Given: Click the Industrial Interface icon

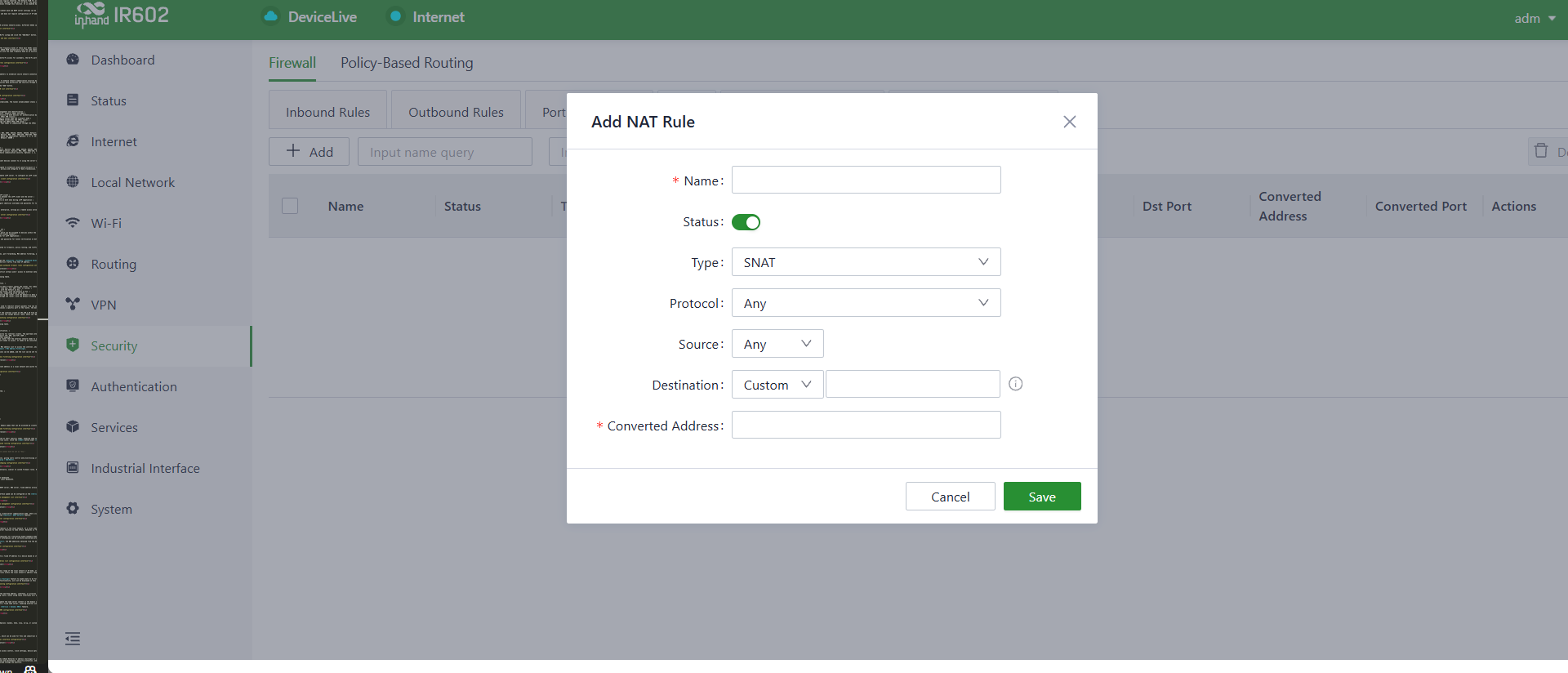Looking at the screenshot, I should [x=73, y=468].
